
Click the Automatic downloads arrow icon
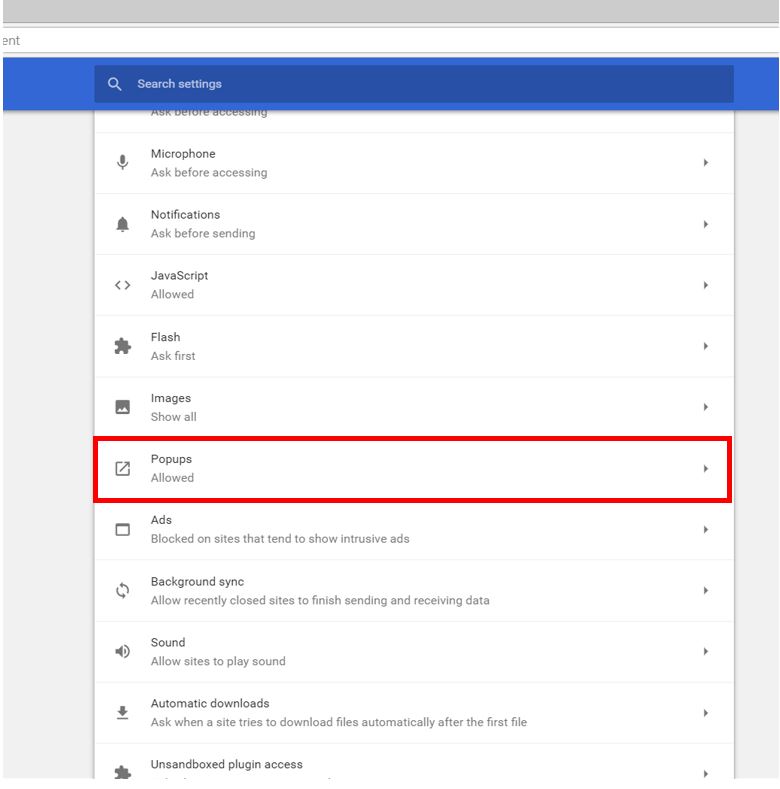[x=122, y=712]
